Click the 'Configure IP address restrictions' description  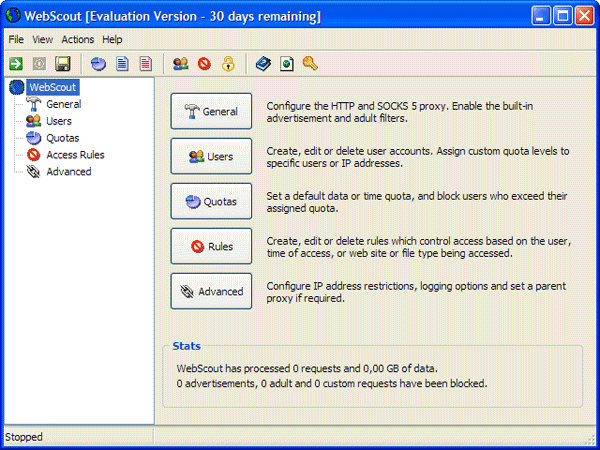(x=416, y=292)
